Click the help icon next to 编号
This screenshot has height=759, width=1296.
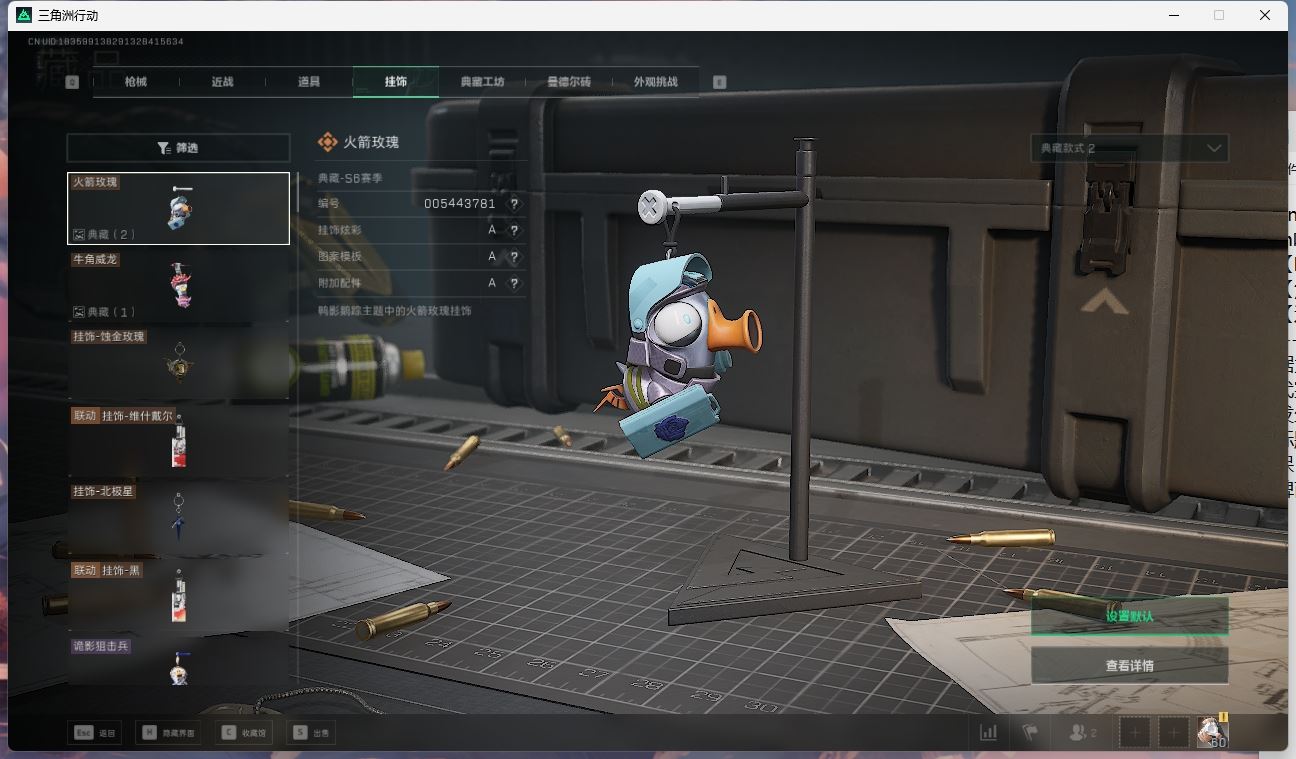[514, 204]
